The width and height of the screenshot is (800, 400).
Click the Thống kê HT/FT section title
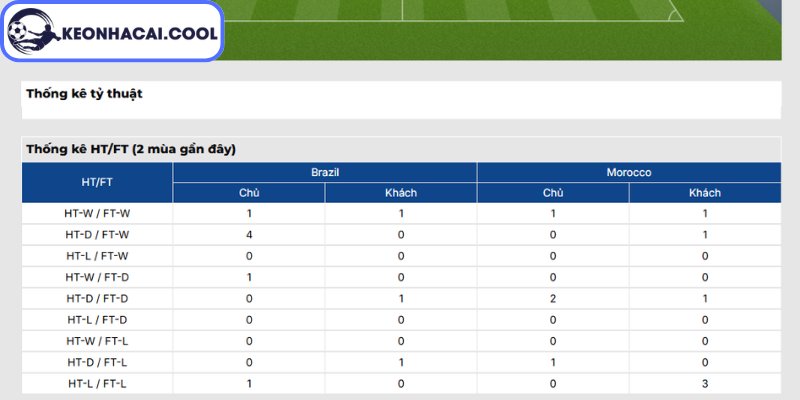point(131,149)
